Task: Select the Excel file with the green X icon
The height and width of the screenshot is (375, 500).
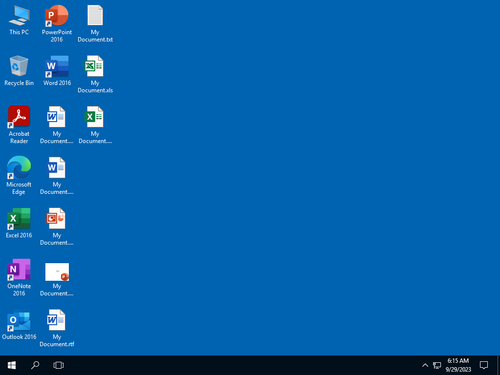Action: 95,125
